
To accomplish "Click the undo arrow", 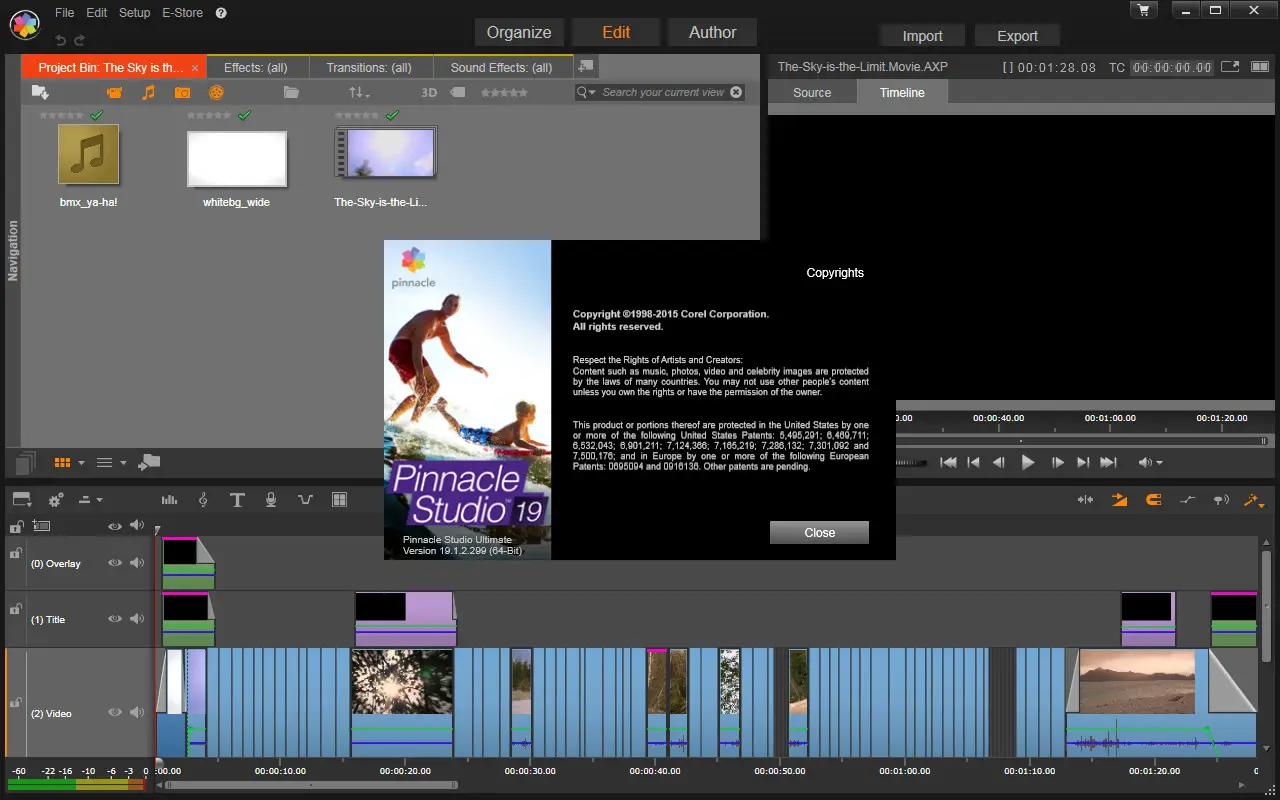I will click(60, 40).
